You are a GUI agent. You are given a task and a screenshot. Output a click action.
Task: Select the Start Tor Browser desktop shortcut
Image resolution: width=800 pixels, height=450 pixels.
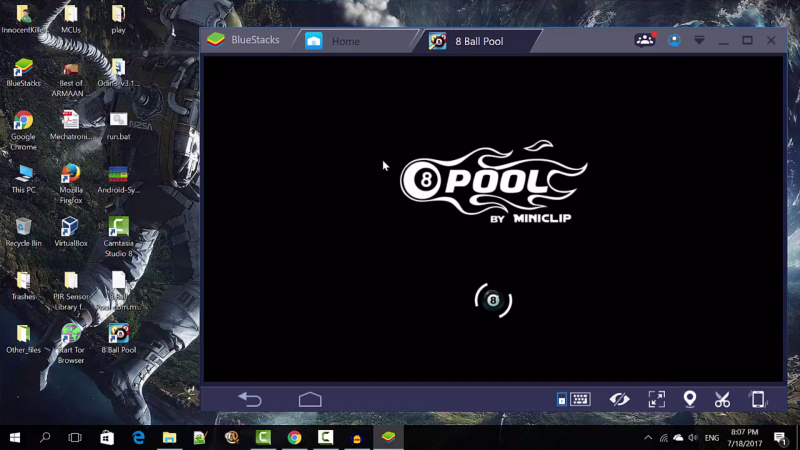point(71,343)
